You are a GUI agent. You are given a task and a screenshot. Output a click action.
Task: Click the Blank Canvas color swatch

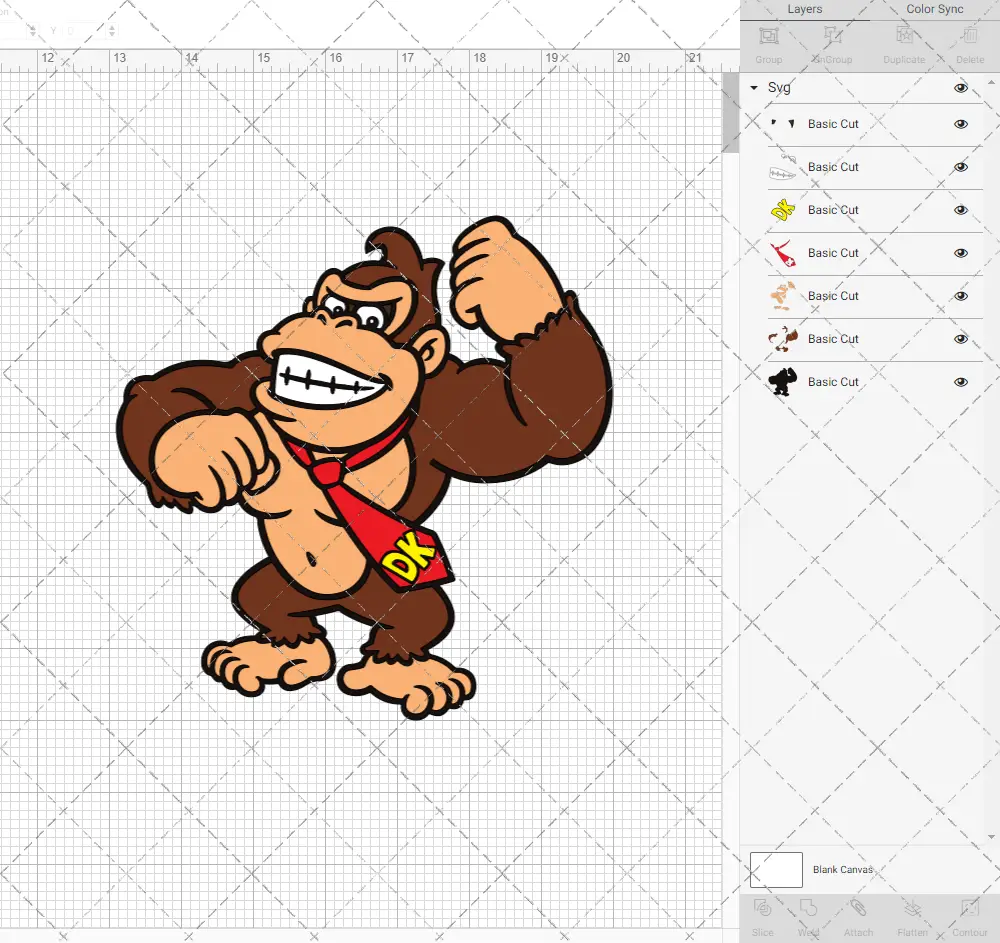pyautogui.click(x=776, y=870)
